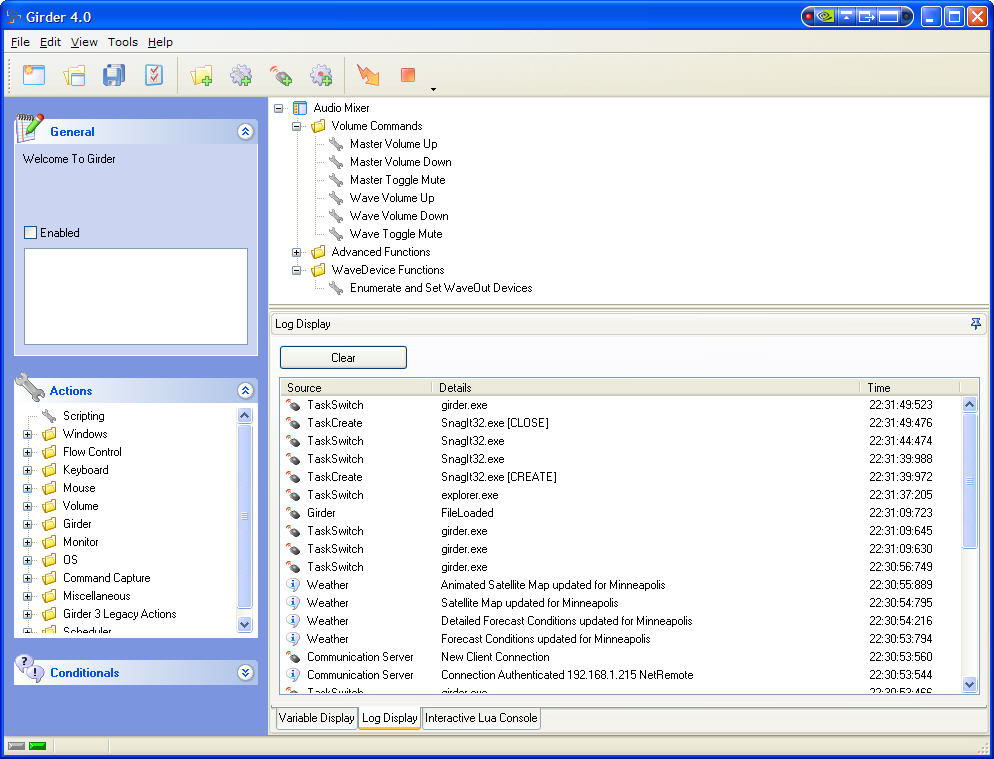Click the folder with green plus toolbar icon

pos(201,75)
